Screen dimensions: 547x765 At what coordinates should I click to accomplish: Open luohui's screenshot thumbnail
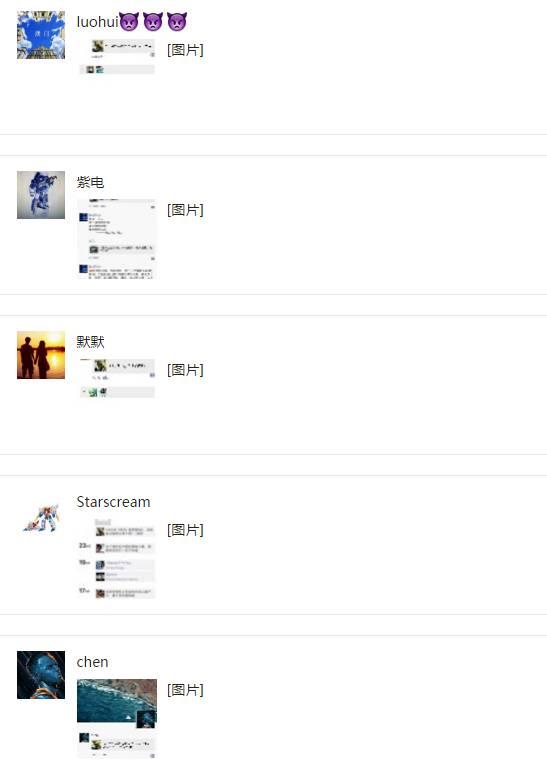(x=117, y=57)
